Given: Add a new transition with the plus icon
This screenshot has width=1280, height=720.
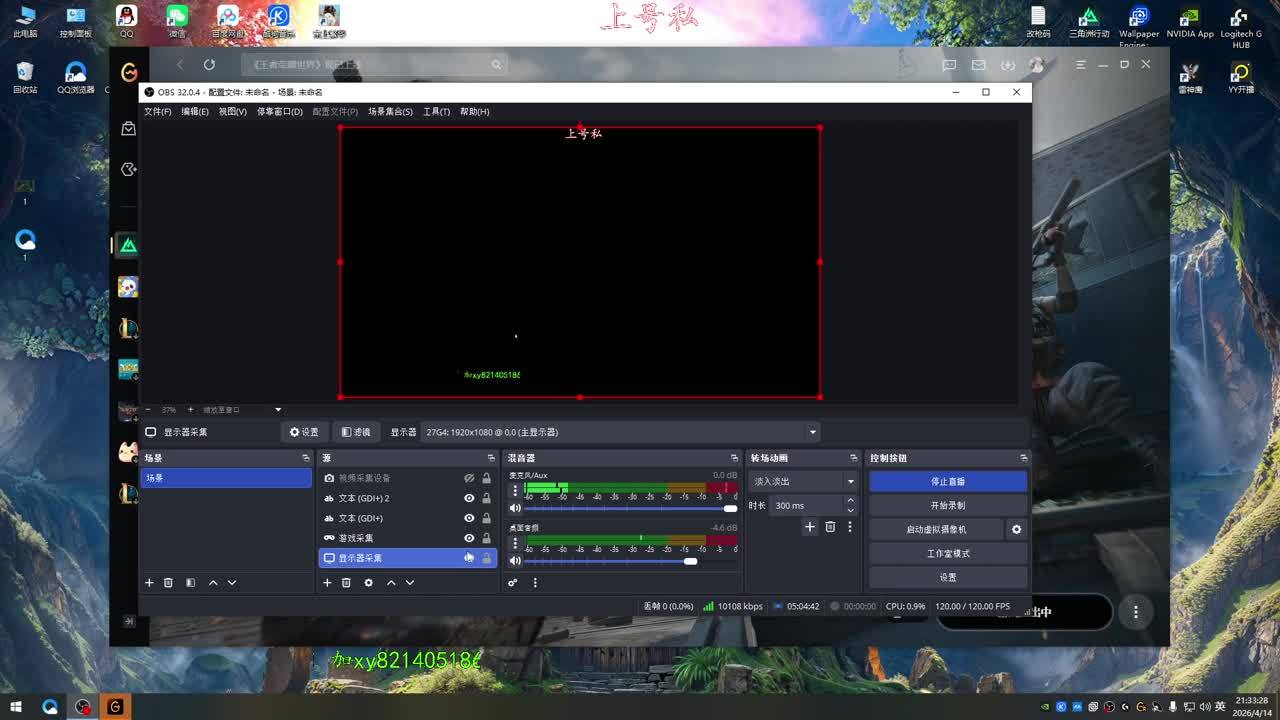Looking at the screenshot, I should 810,527.
